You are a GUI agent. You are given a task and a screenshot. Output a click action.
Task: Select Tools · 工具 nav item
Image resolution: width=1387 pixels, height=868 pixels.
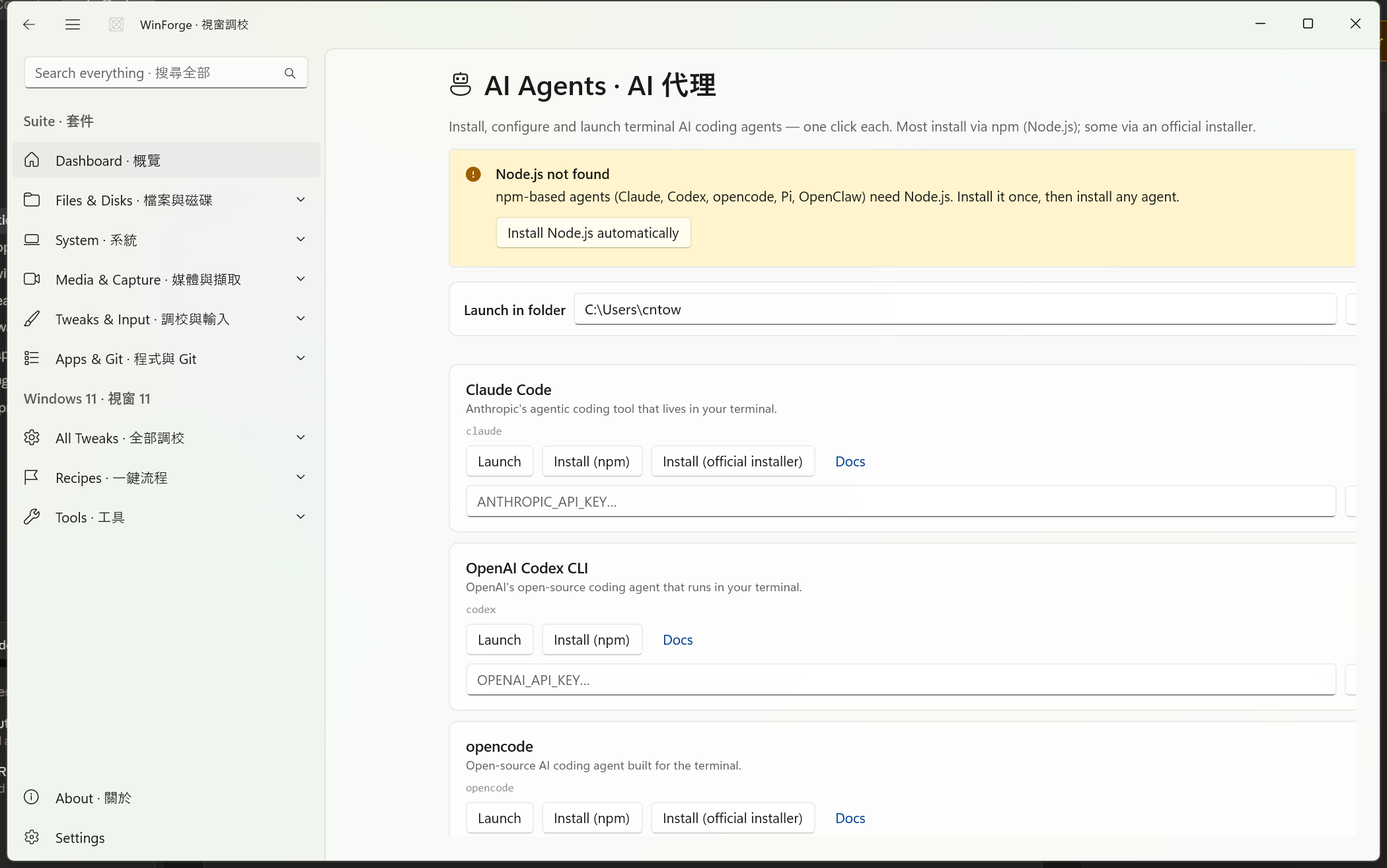[166, 517]
